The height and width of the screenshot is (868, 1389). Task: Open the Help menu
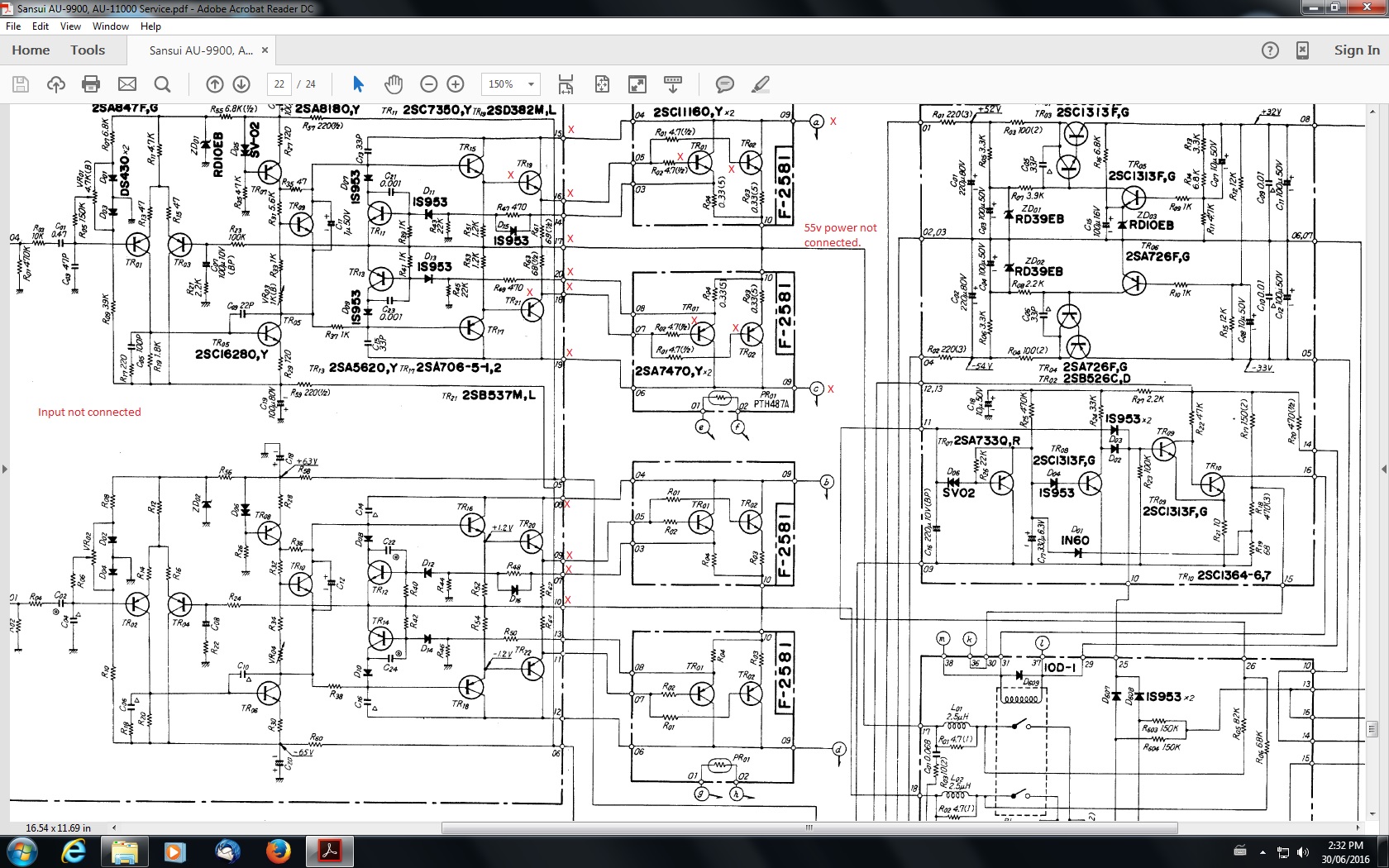150,26
